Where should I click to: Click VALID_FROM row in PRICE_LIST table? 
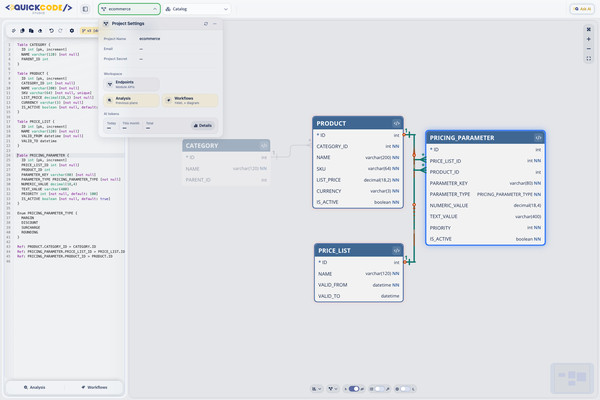(x=359, y=285)
